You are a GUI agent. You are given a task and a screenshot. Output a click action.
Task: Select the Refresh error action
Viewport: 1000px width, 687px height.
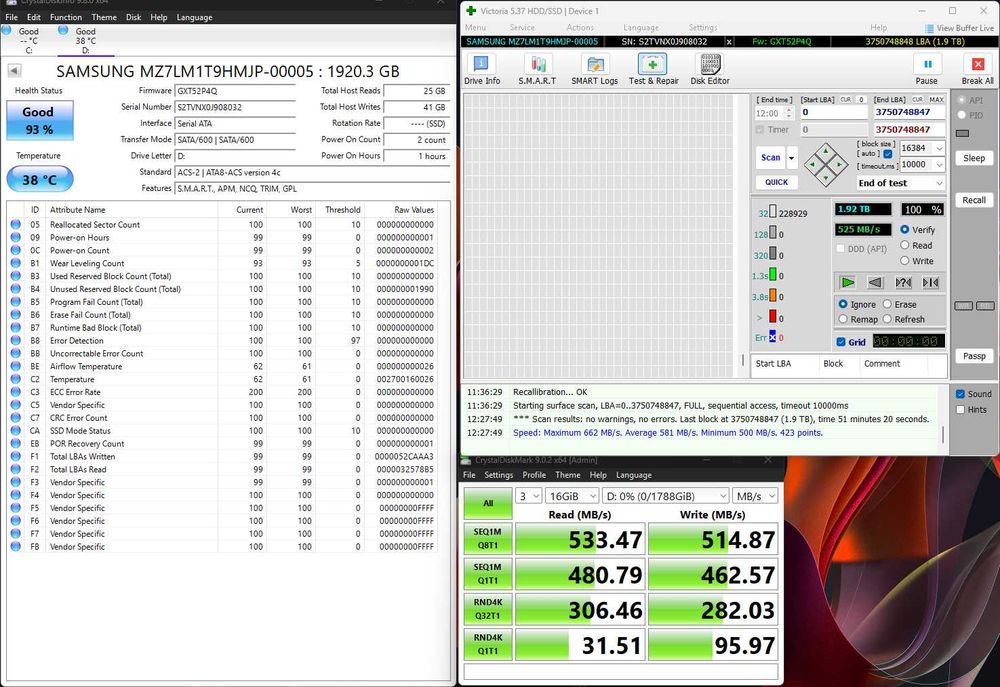[x=887, y=319]
